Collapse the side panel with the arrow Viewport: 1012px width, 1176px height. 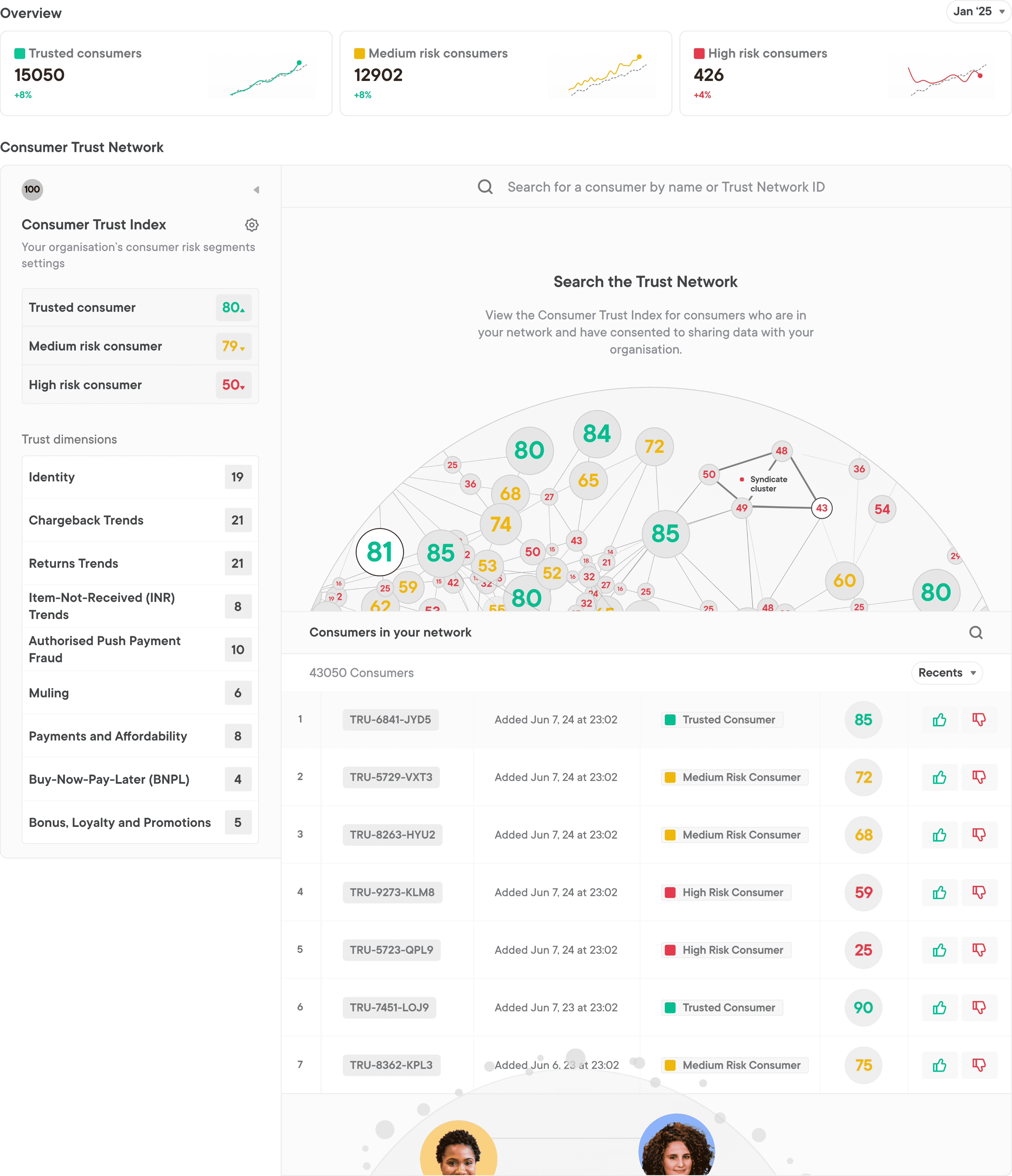257,189
